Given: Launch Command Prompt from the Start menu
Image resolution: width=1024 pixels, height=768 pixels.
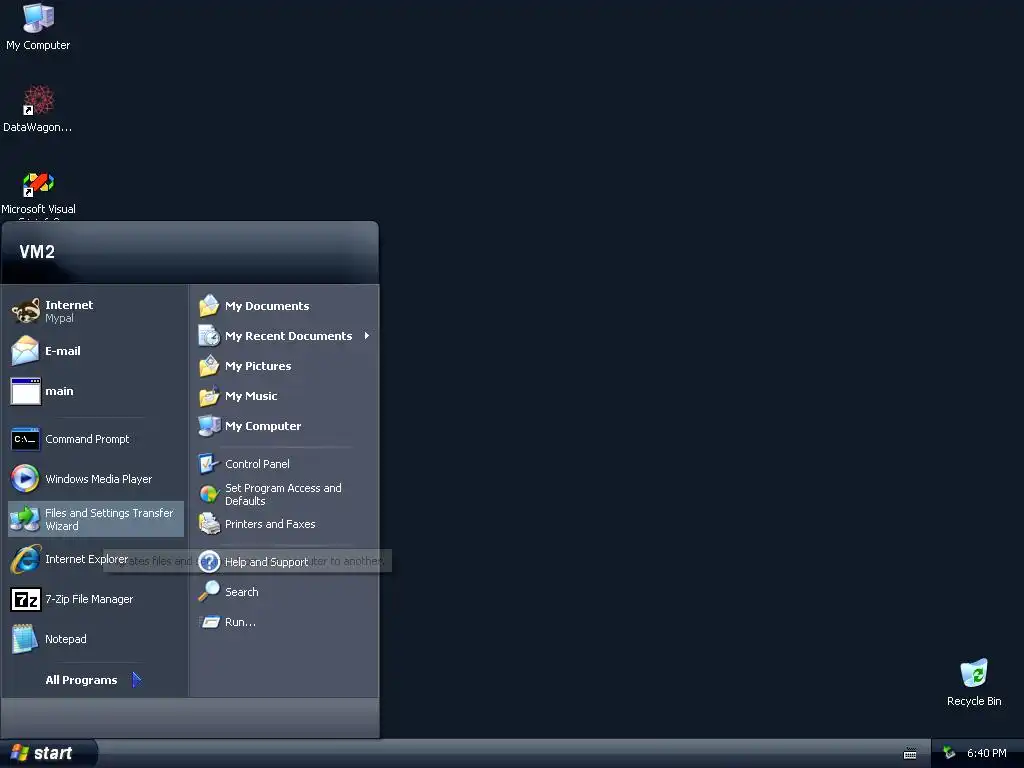Looking at the screenshot, I should pos(96,439).
